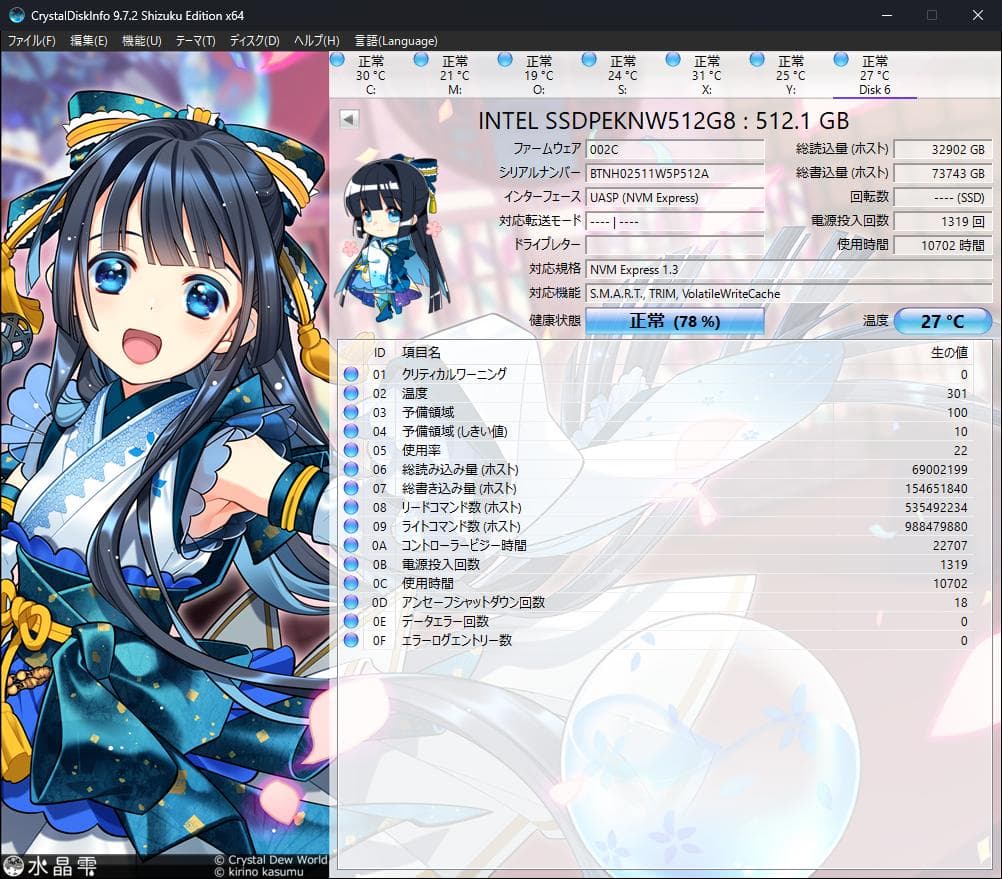Click the M: drive status orb

click(421, 60)
